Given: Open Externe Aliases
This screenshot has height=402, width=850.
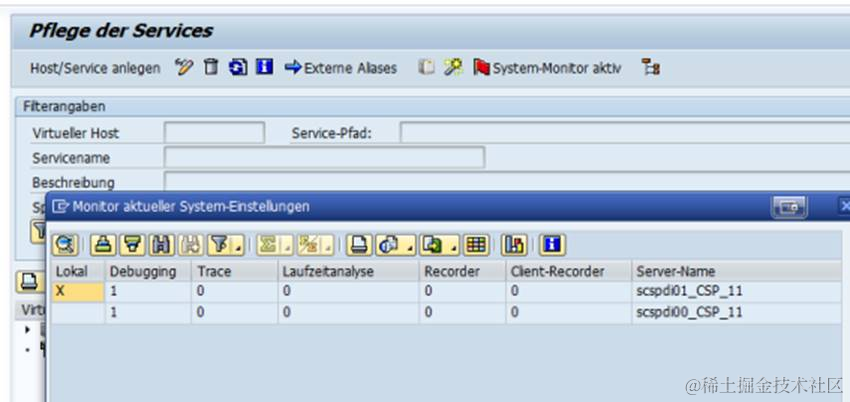Looking at the screenshot, I should tap(341, 68).
